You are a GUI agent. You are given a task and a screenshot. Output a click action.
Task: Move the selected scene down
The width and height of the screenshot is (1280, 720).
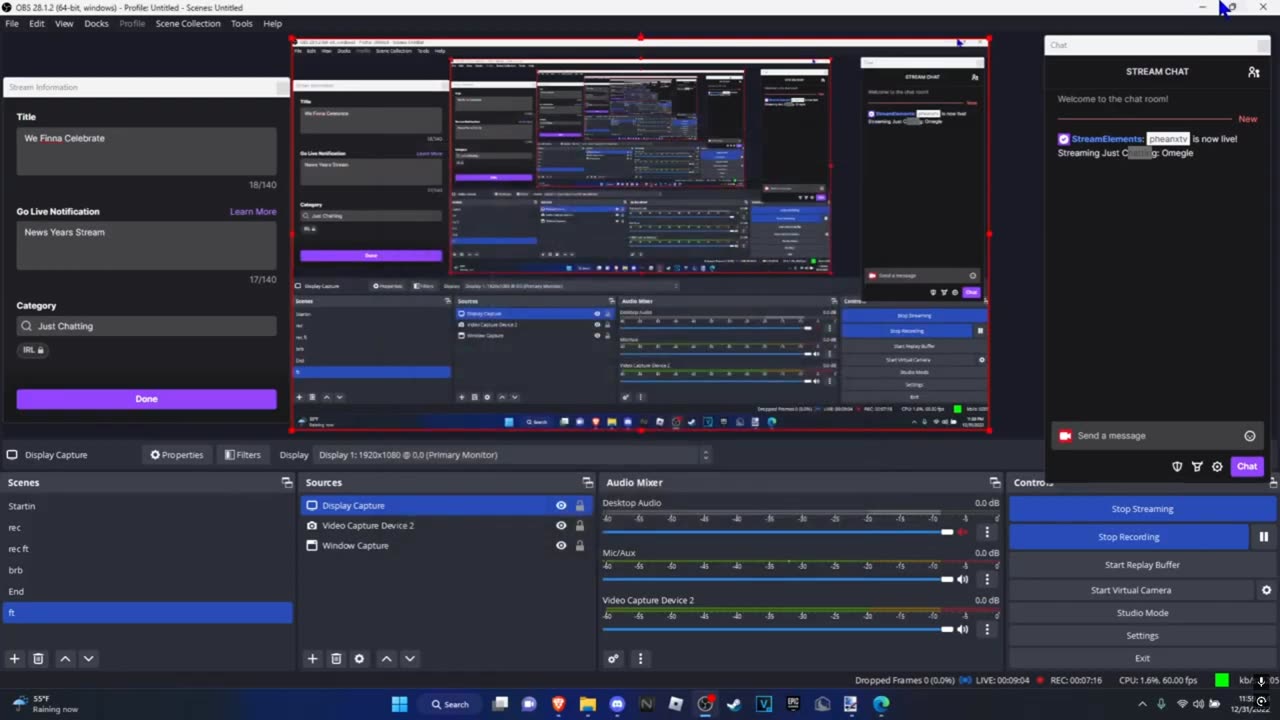88,659
